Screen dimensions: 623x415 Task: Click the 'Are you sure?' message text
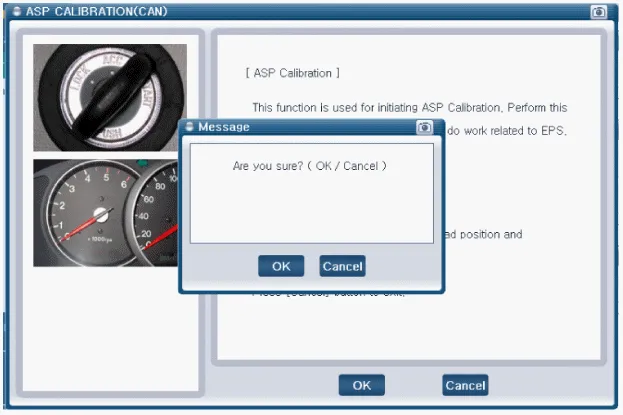pyautogui.click(x=309, y=165)
